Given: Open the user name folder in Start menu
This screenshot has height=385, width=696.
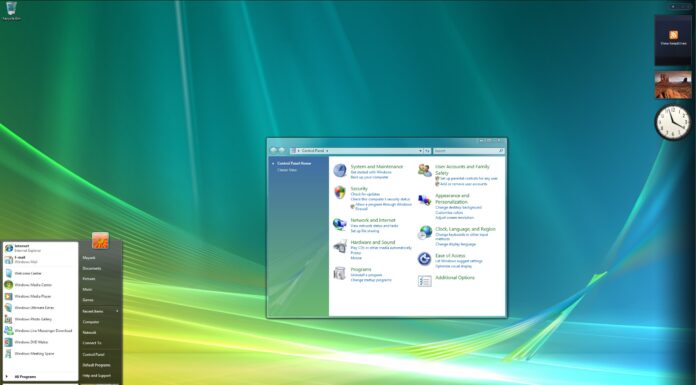Looking at the screenshot, I should 88,258.
